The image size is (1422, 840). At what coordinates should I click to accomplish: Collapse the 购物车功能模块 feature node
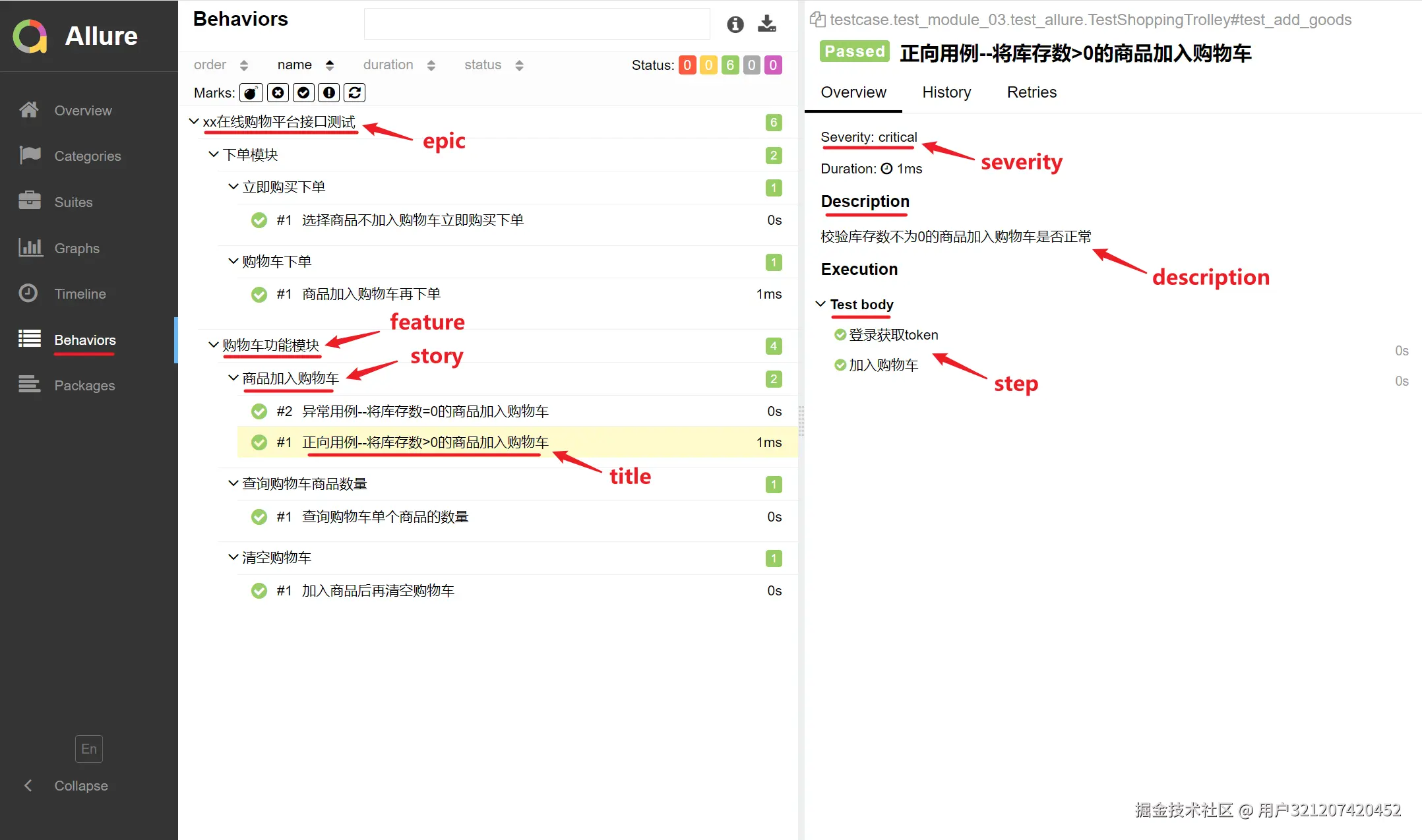[214, 345]
